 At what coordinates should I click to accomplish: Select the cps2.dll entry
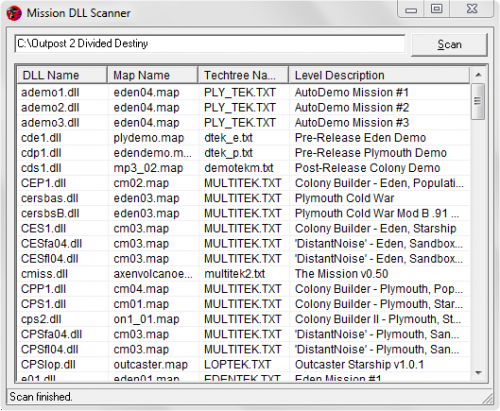(x=41, y=319)
